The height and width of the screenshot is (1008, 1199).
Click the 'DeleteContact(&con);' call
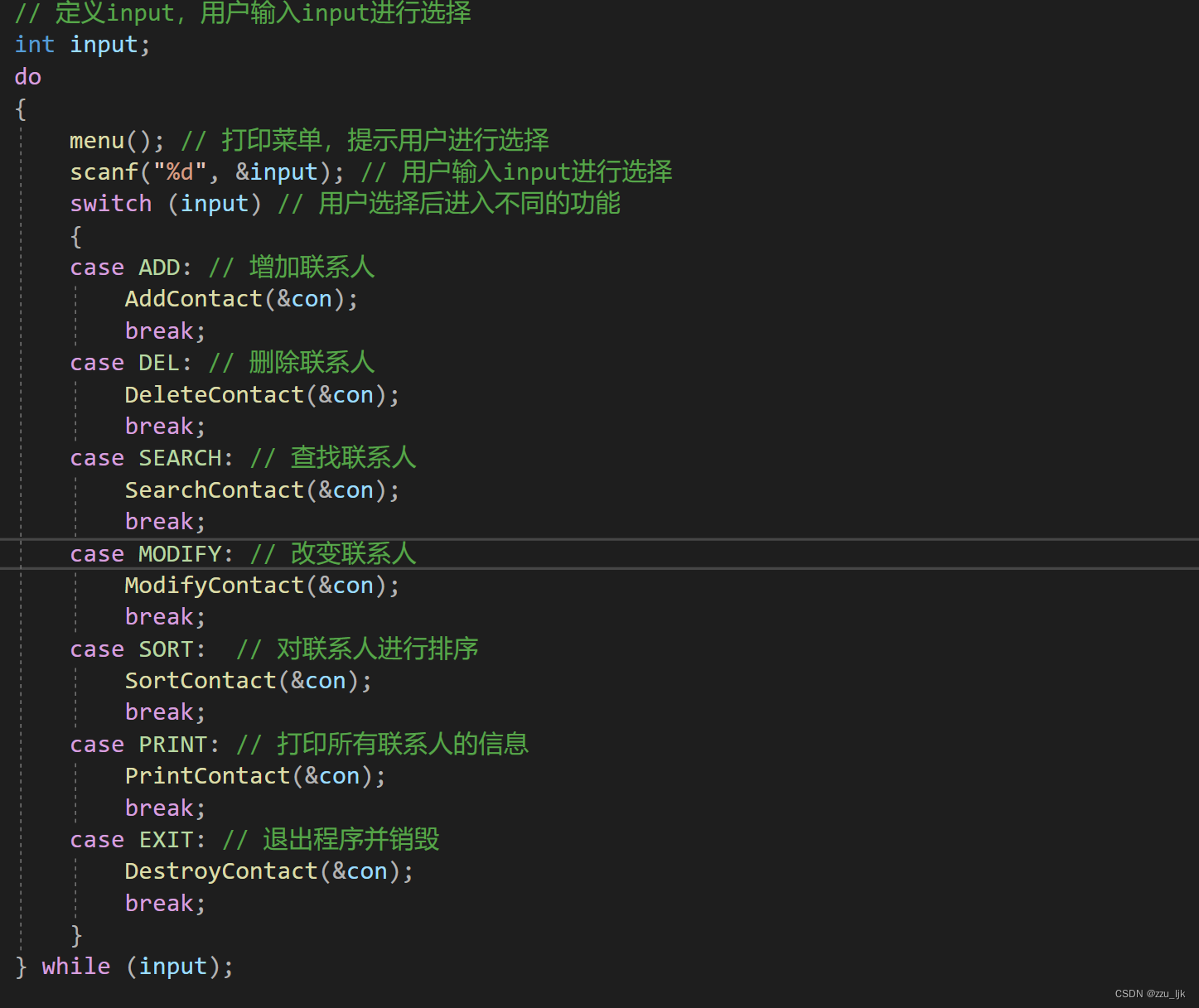pos(262,395)
